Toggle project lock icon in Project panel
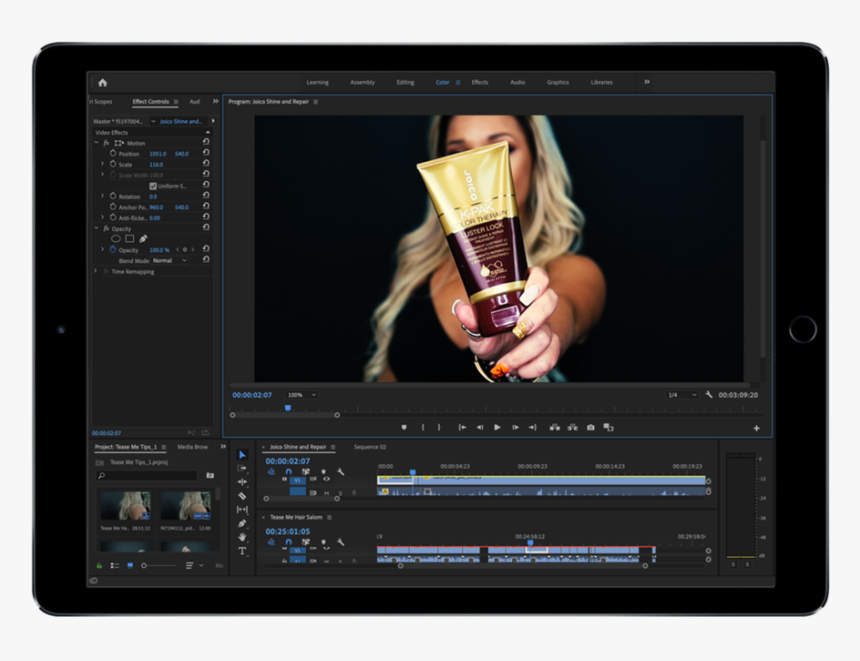This screenshot has width=860, height=661. click(x=99, y=566)
